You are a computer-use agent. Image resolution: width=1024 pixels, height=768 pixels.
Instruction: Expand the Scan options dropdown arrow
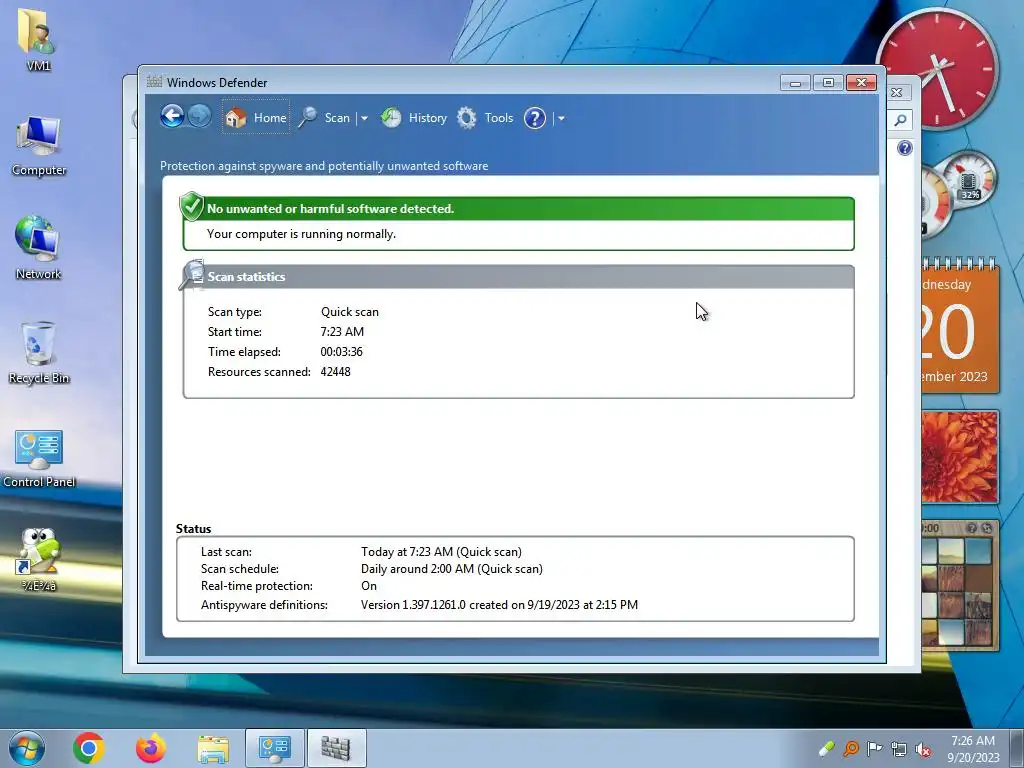364,118
